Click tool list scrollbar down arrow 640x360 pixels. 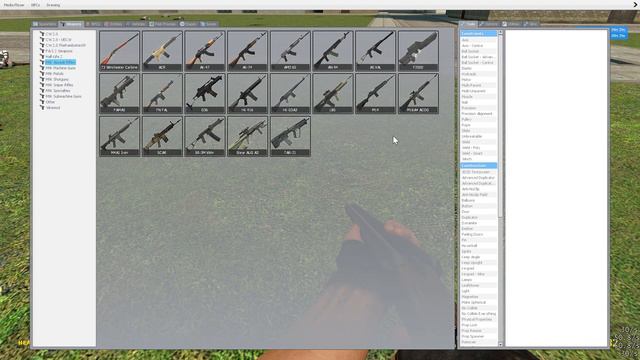500,344
